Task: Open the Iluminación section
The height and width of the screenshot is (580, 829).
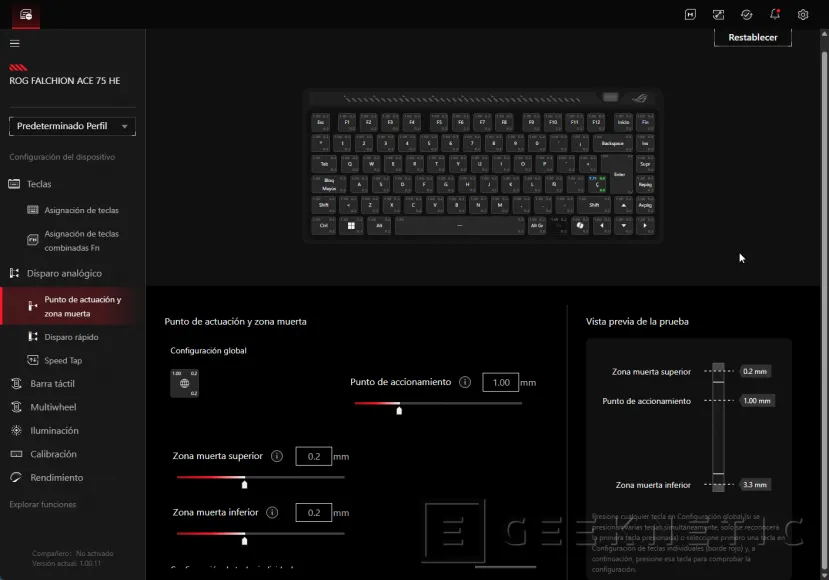Action: pos(54,431)
